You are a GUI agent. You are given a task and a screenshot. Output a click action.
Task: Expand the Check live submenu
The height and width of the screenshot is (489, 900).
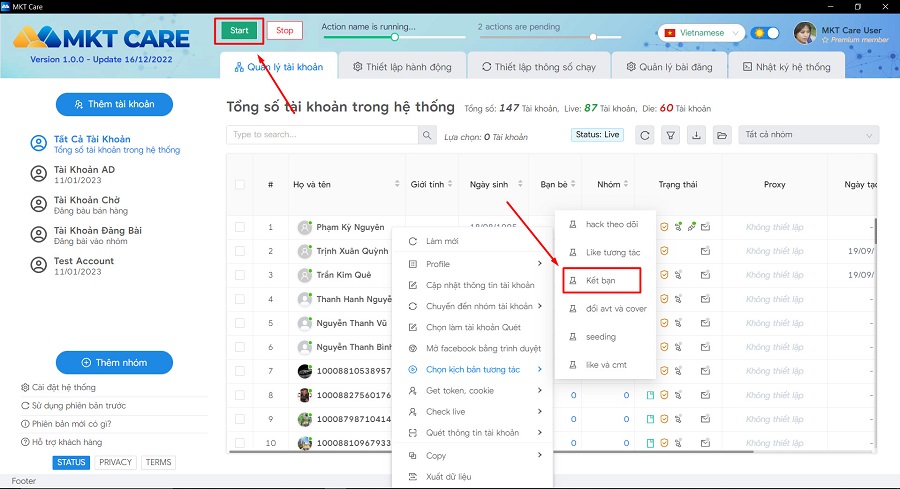point(474,412)
